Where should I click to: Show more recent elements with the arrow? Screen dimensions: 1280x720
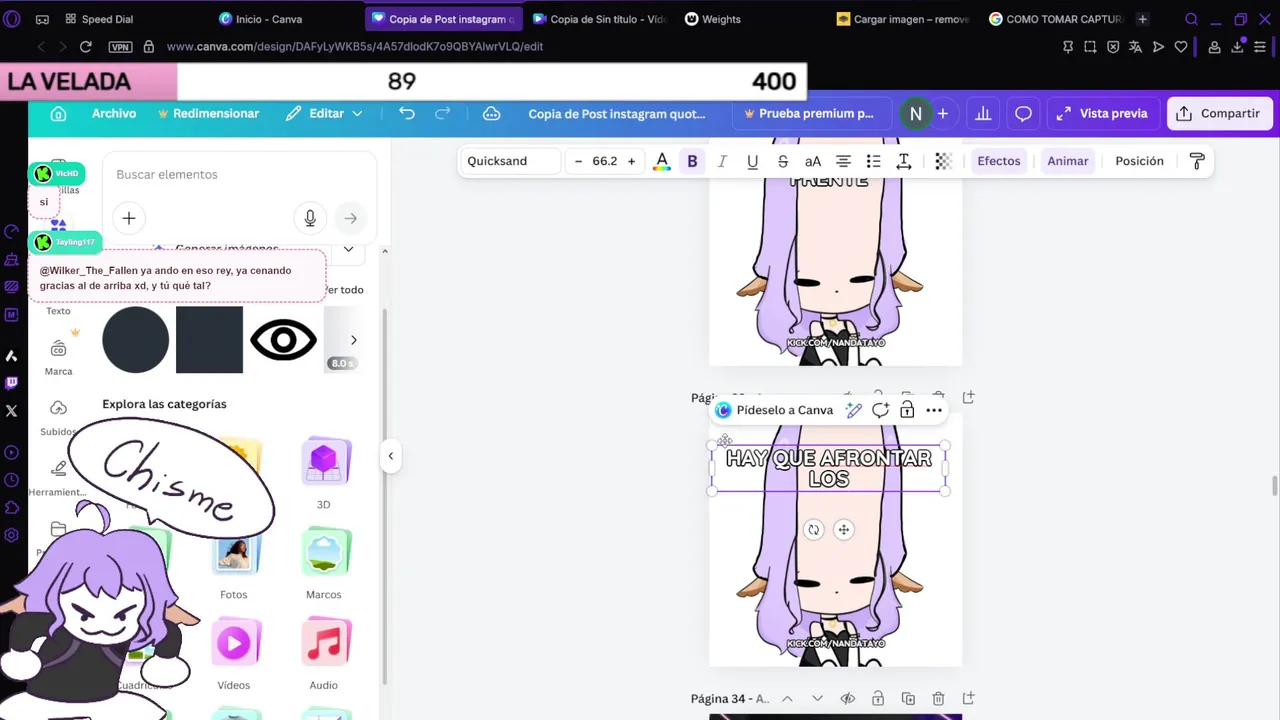[353, 340]
